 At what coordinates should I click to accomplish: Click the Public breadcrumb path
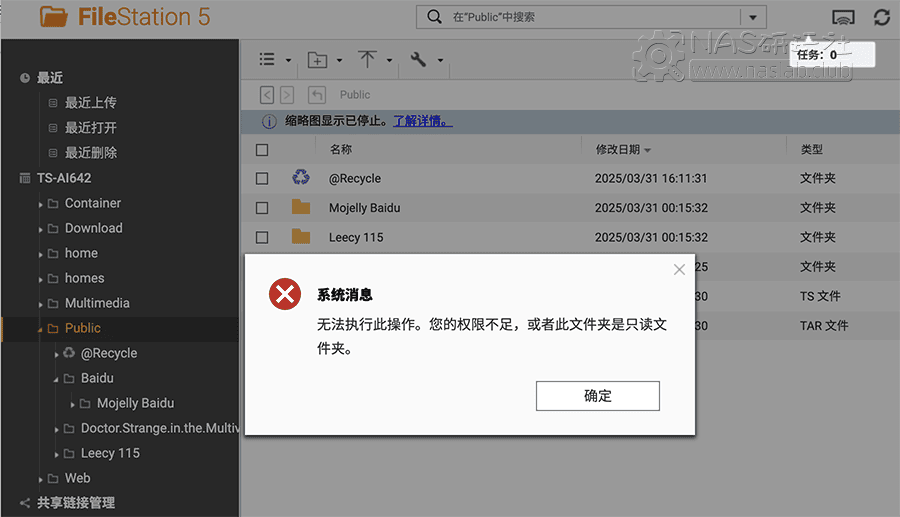pyautogui.click(x=355, y=95)
